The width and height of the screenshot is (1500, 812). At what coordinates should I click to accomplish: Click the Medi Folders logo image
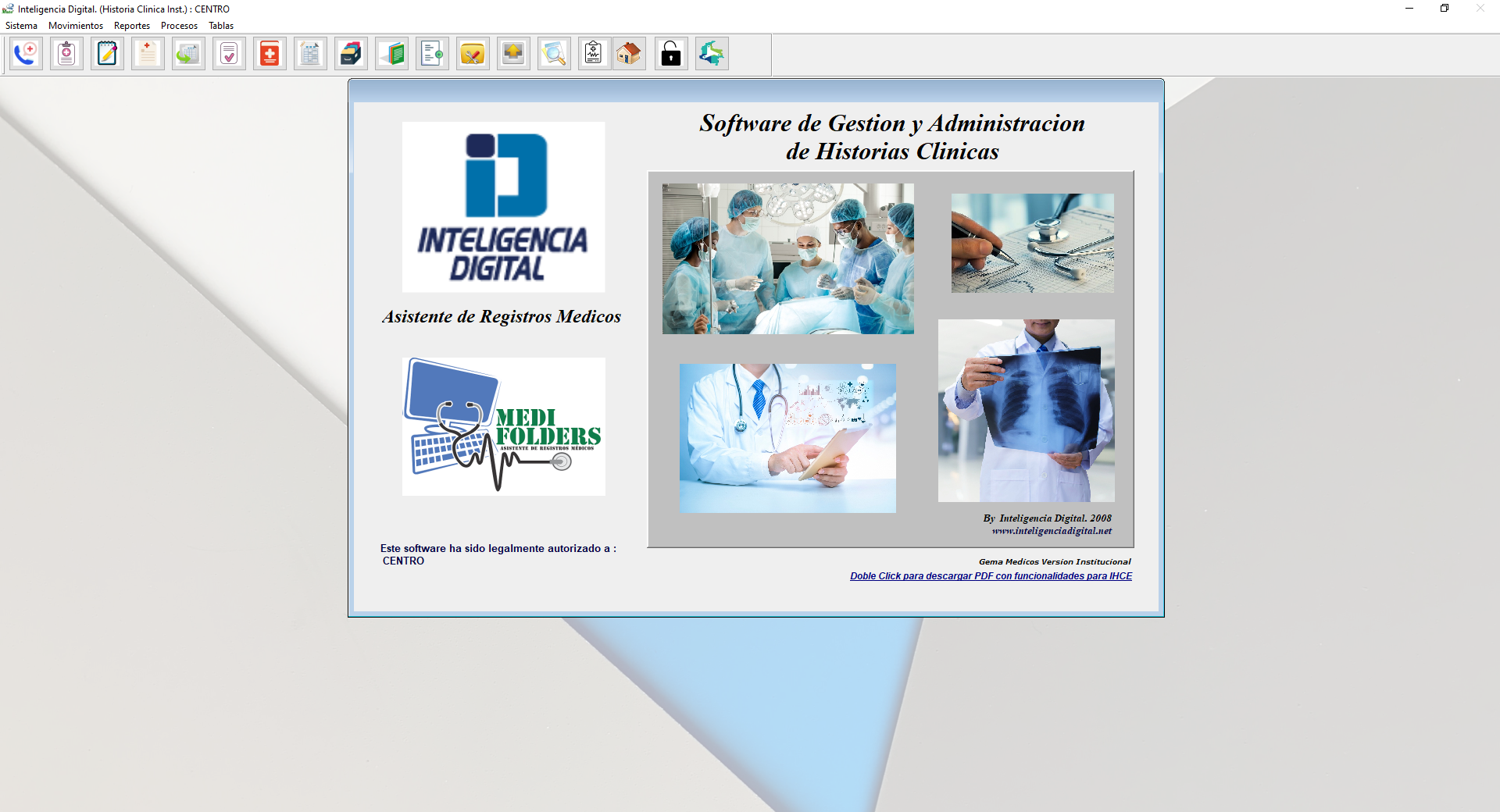point(504,426)
